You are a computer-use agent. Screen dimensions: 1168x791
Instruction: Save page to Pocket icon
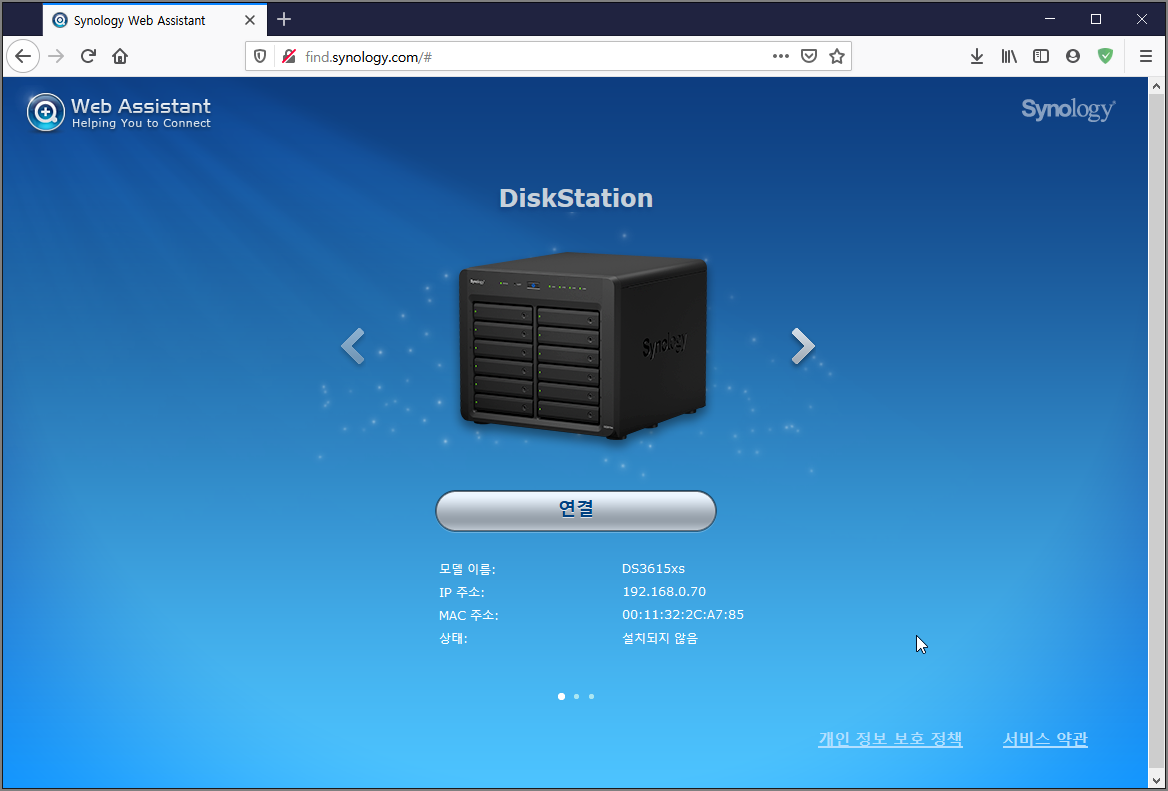[809, 57]
